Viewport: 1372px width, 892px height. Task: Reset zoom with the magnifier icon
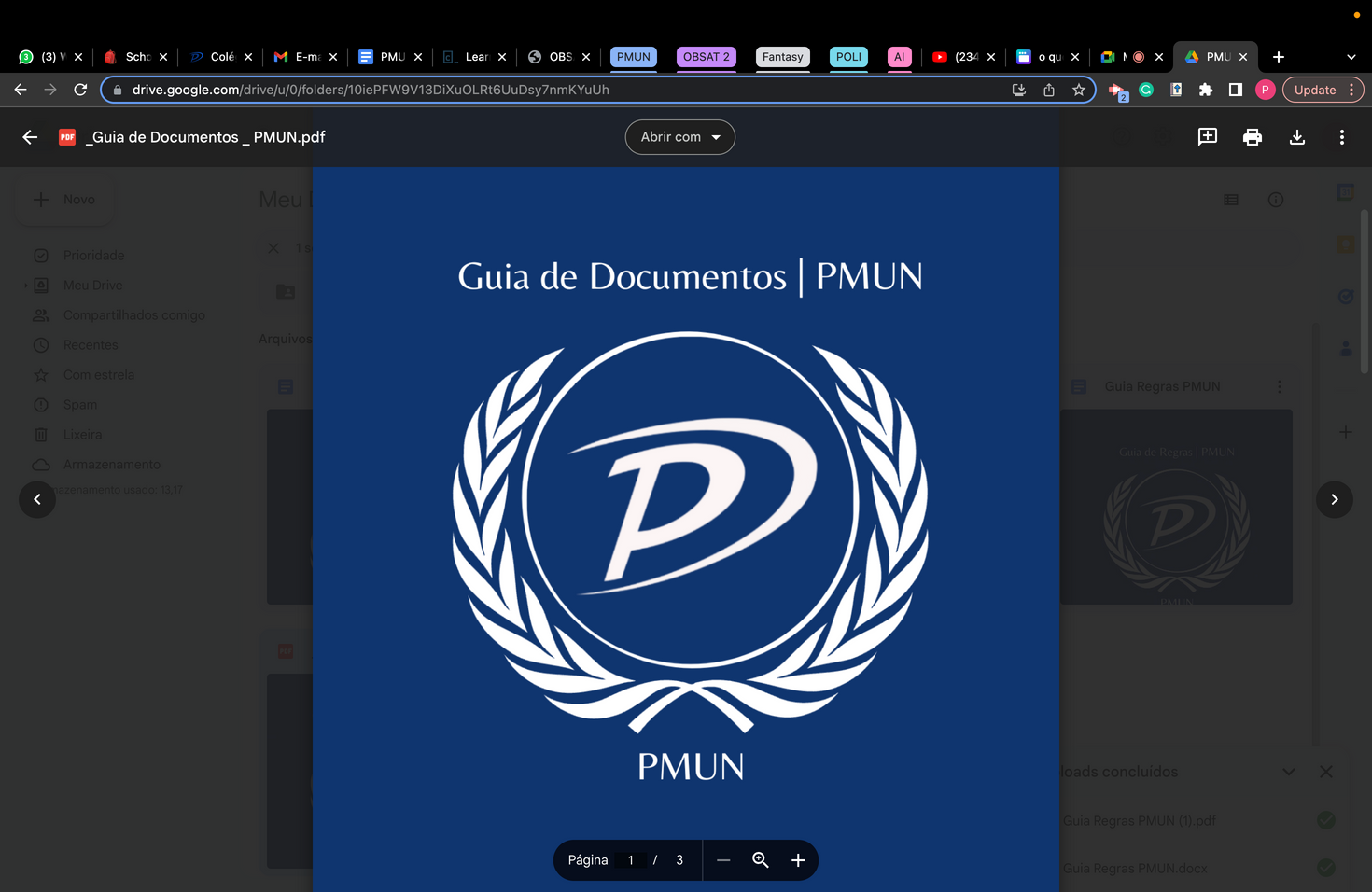click(x=761, y=860)
